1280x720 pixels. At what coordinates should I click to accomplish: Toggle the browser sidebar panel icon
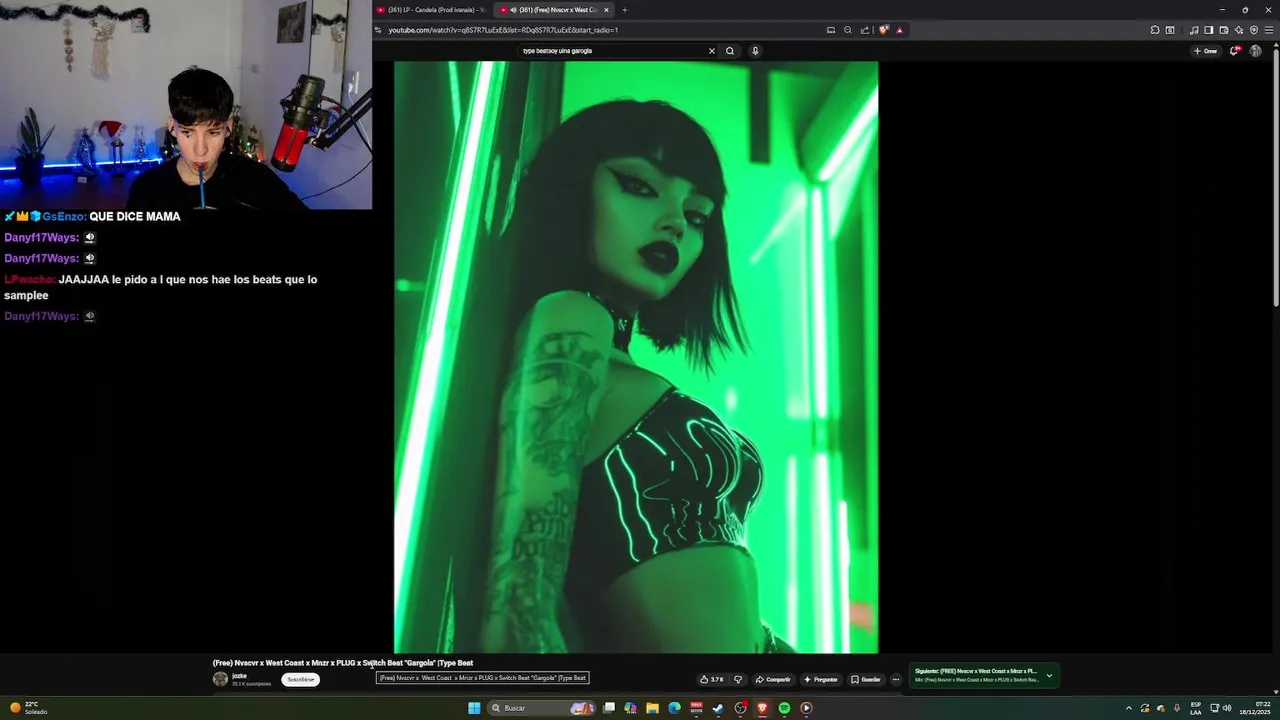(1209, 30)
